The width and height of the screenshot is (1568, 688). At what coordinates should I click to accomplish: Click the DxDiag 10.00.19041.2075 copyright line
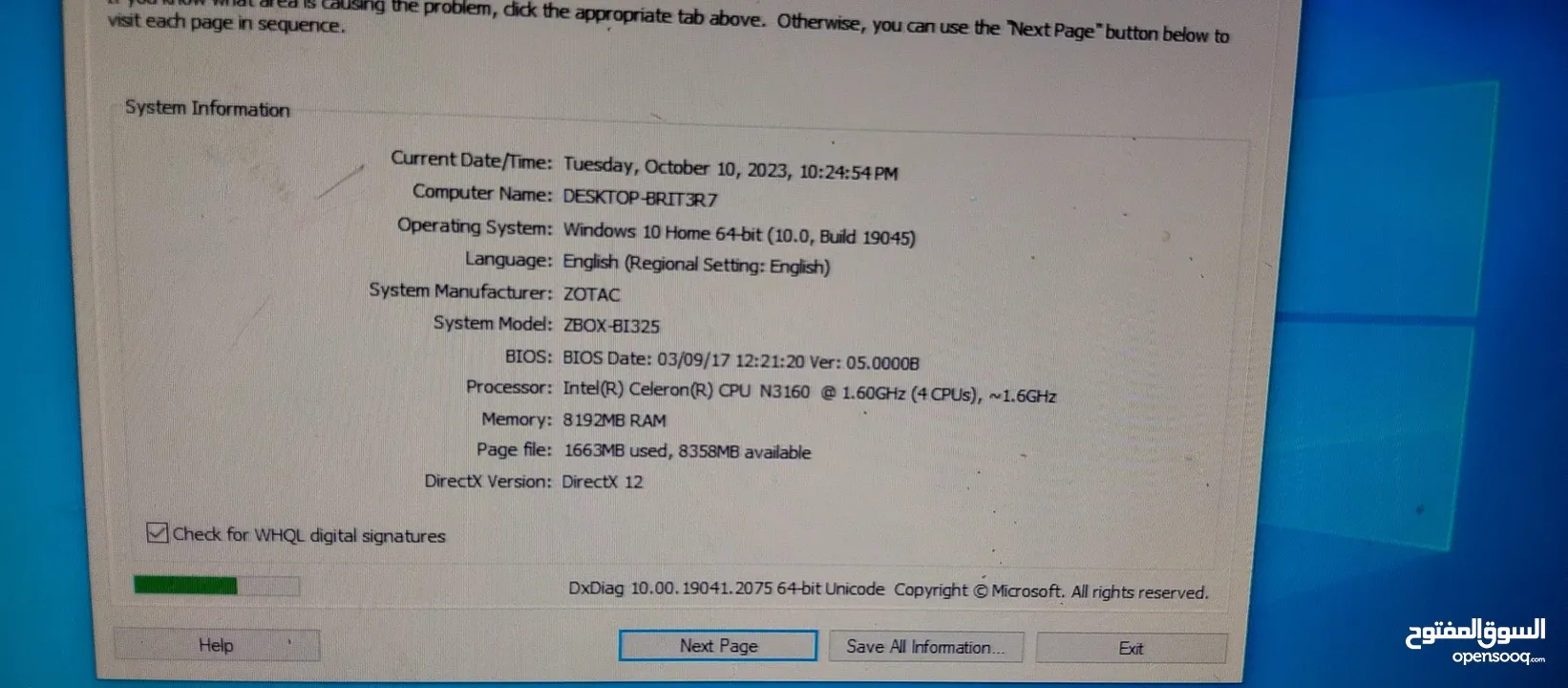coord(888,590)
